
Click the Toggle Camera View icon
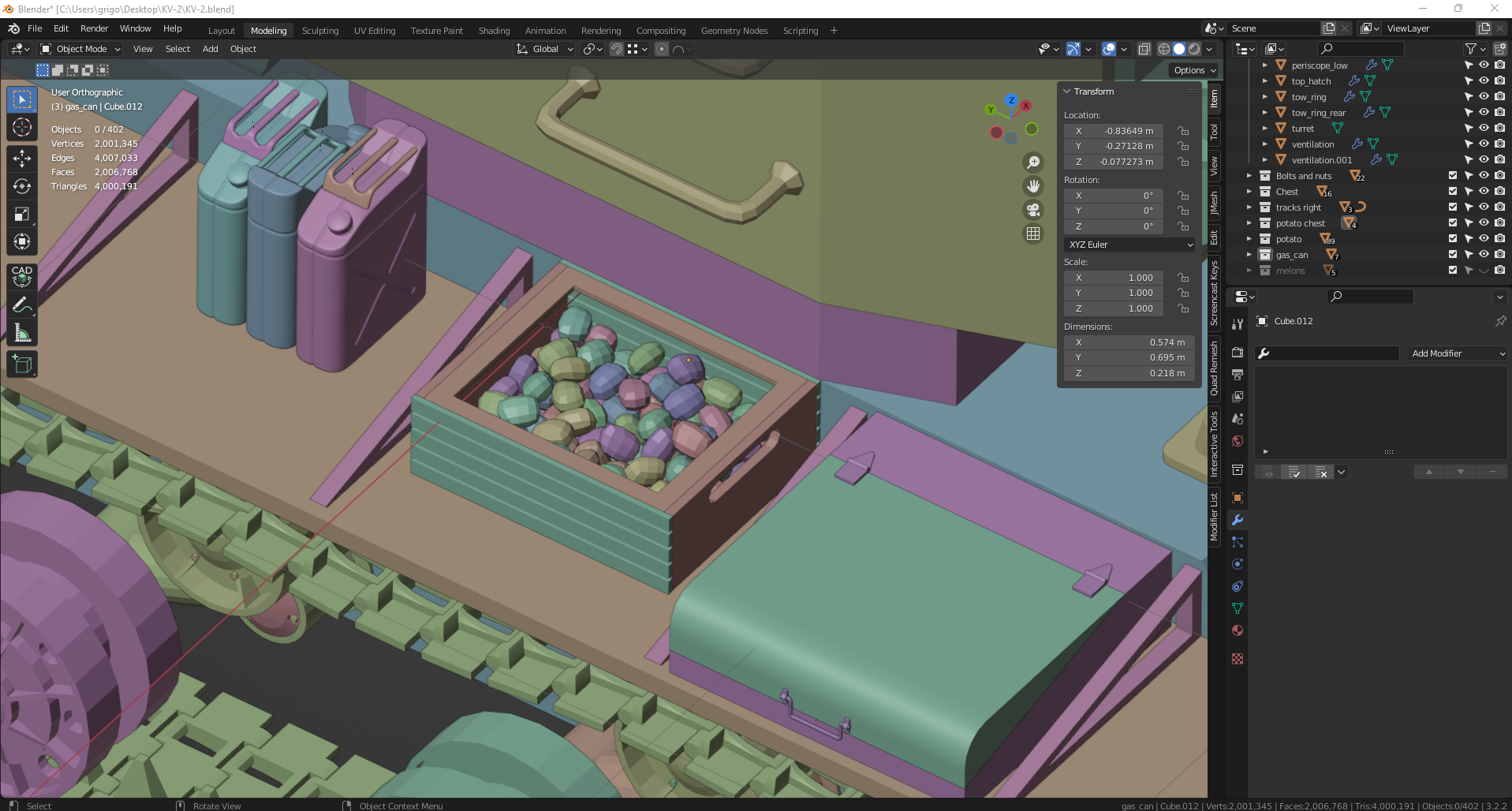point(1032,210)
